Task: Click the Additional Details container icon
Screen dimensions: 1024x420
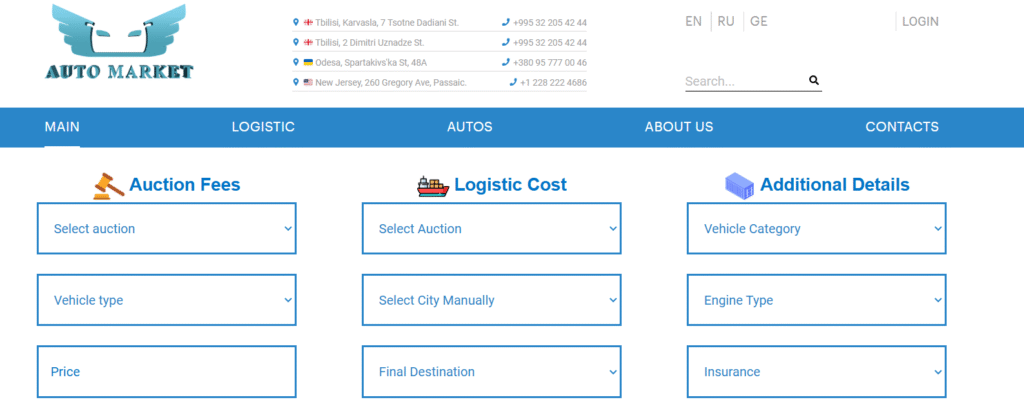Action: click(x=739, y=185)
